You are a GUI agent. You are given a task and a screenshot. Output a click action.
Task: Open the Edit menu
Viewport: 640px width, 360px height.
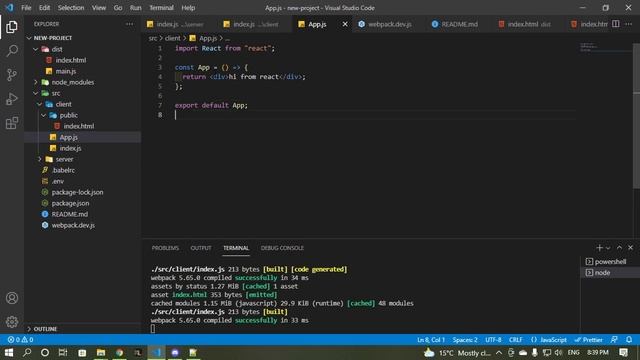pos(44,8)
